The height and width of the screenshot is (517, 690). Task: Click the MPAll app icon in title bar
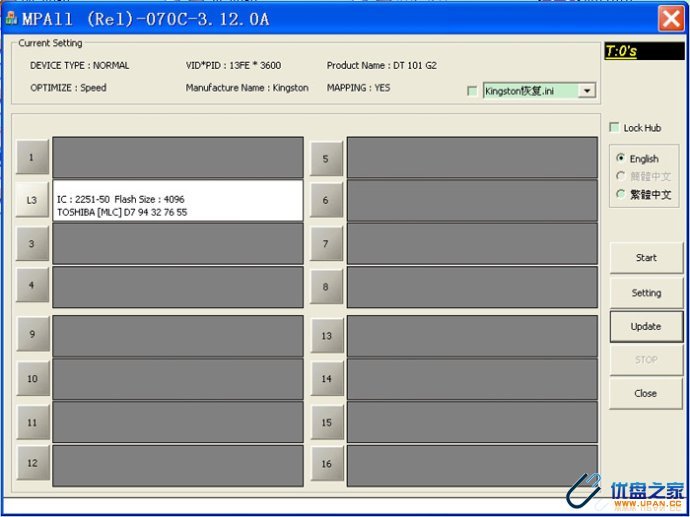pyautogui.click(x=11, y=18)
